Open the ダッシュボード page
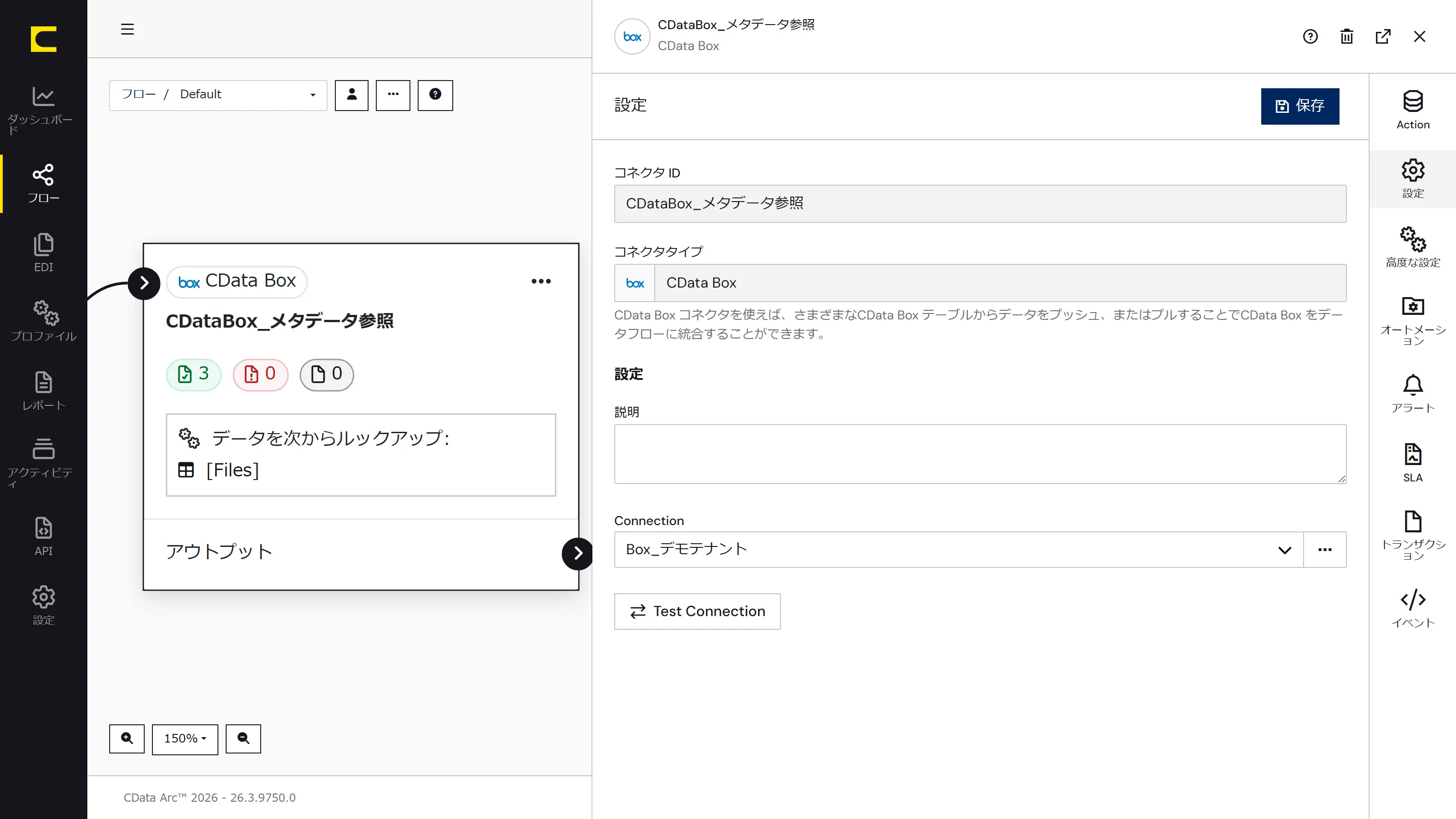1456x819 pixels. [x=44, y=111]
